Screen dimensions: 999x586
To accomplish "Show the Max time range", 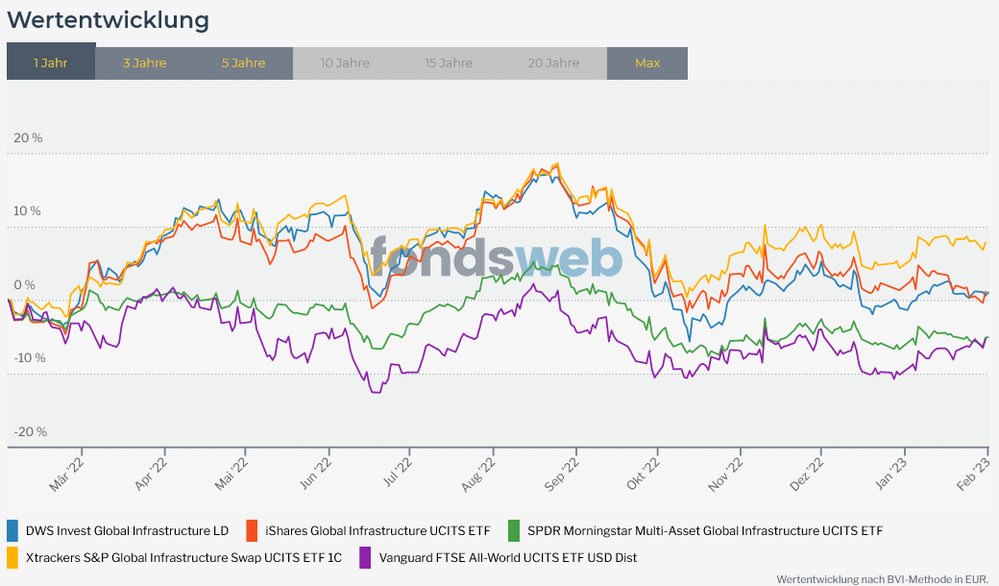I will [x=647, y=63].
